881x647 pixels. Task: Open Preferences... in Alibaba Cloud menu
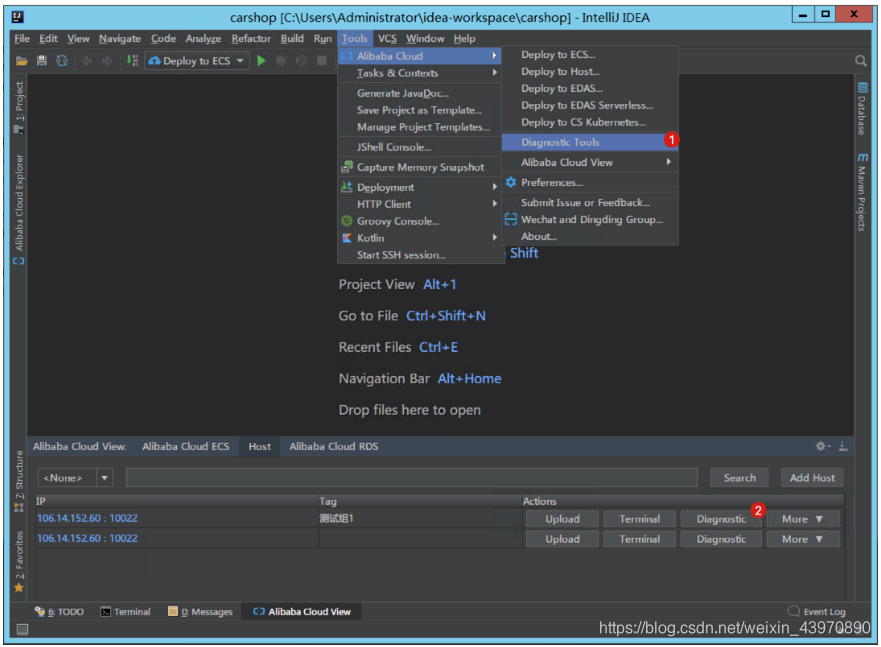tap(590, 183)
